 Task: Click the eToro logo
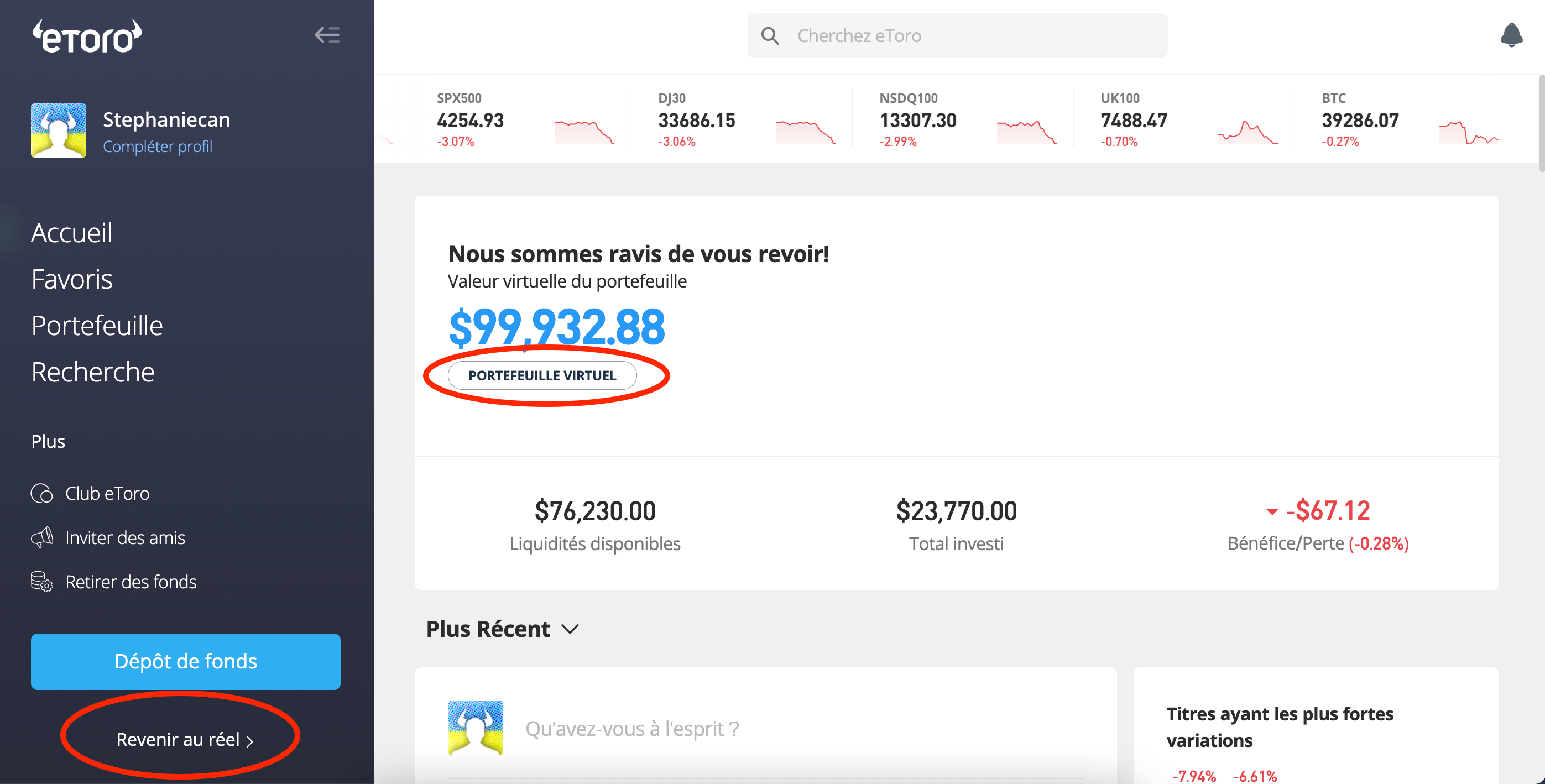pos(87,35)
